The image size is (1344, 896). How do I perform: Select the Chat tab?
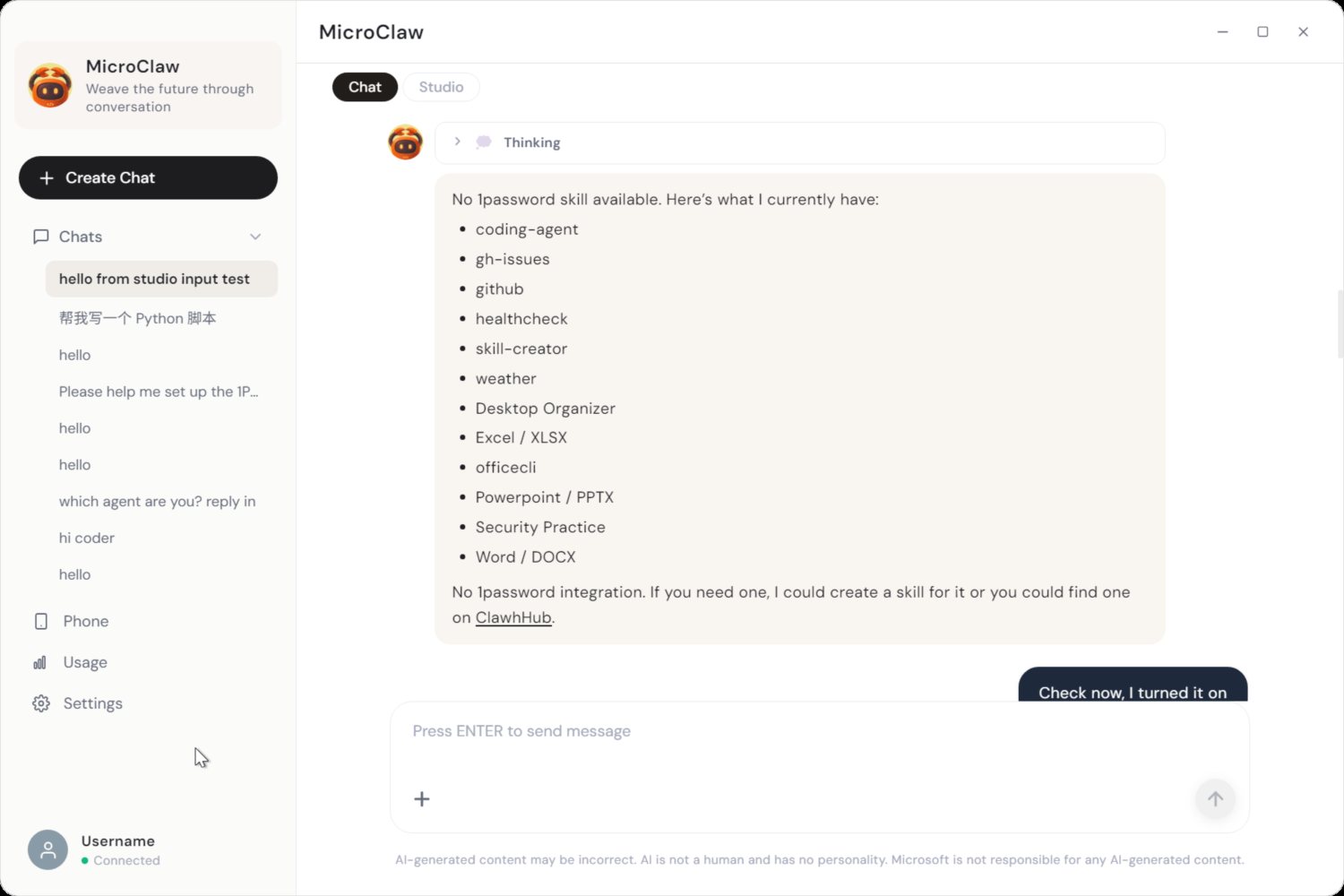tap(365, 87)
